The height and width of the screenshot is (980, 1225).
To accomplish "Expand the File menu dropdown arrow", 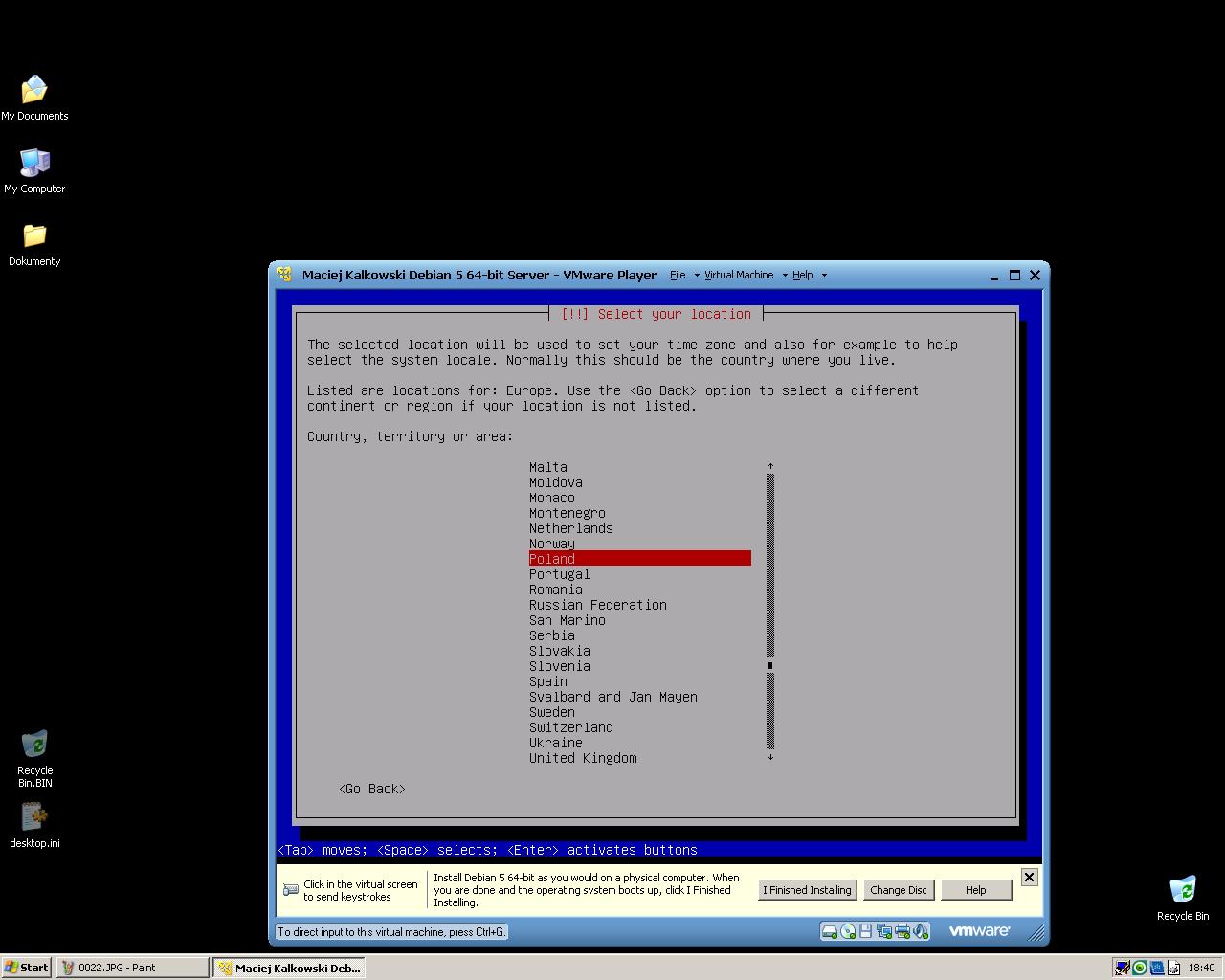I will click(x=696, y=275).
